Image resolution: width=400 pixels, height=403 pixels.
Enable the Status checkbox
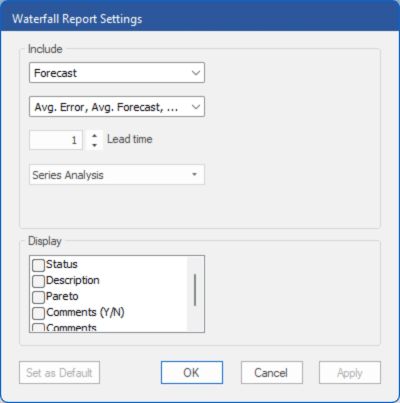(x=38, y=265)
